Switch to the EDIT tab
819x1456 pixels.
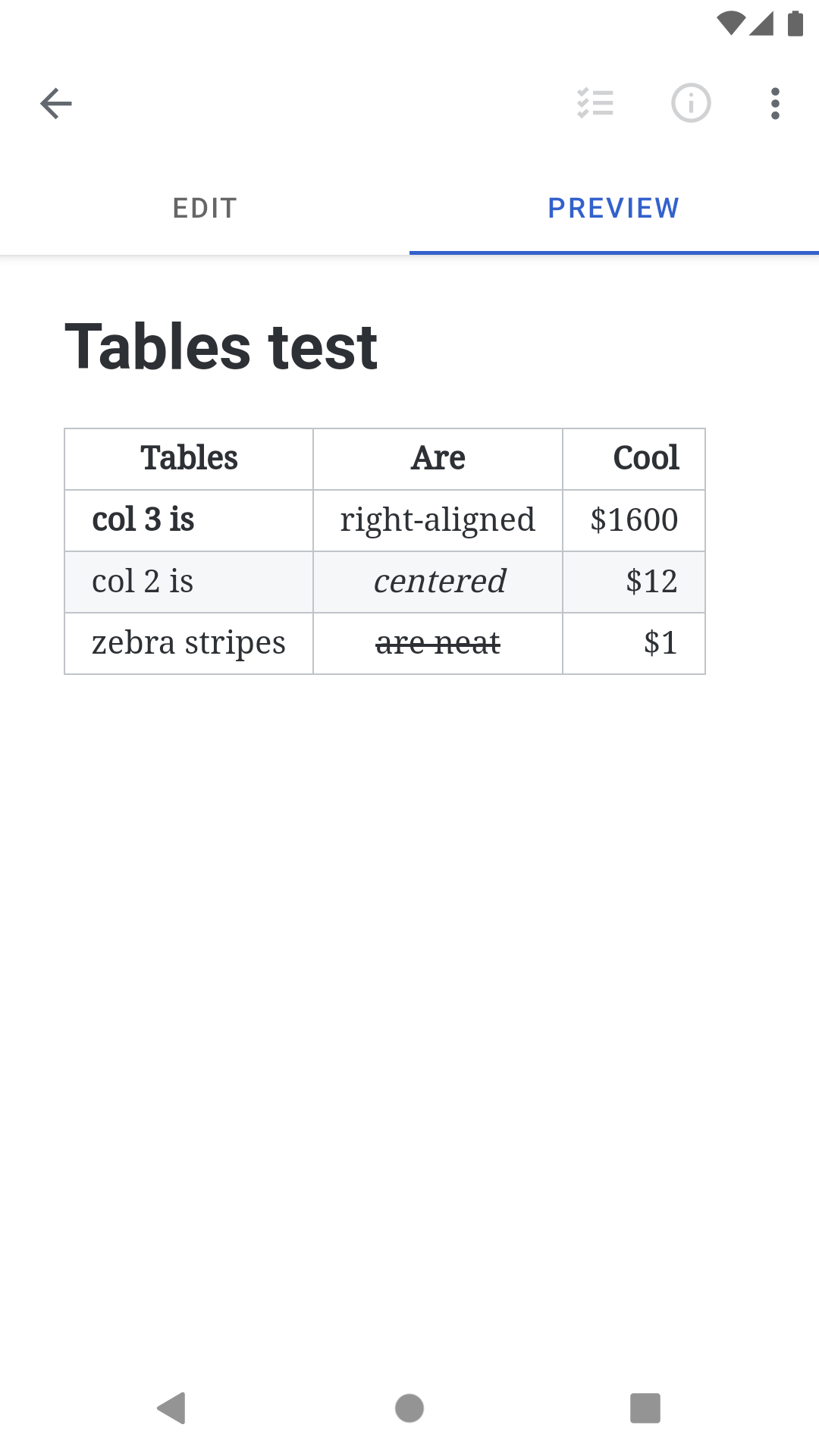click(205, 208)
